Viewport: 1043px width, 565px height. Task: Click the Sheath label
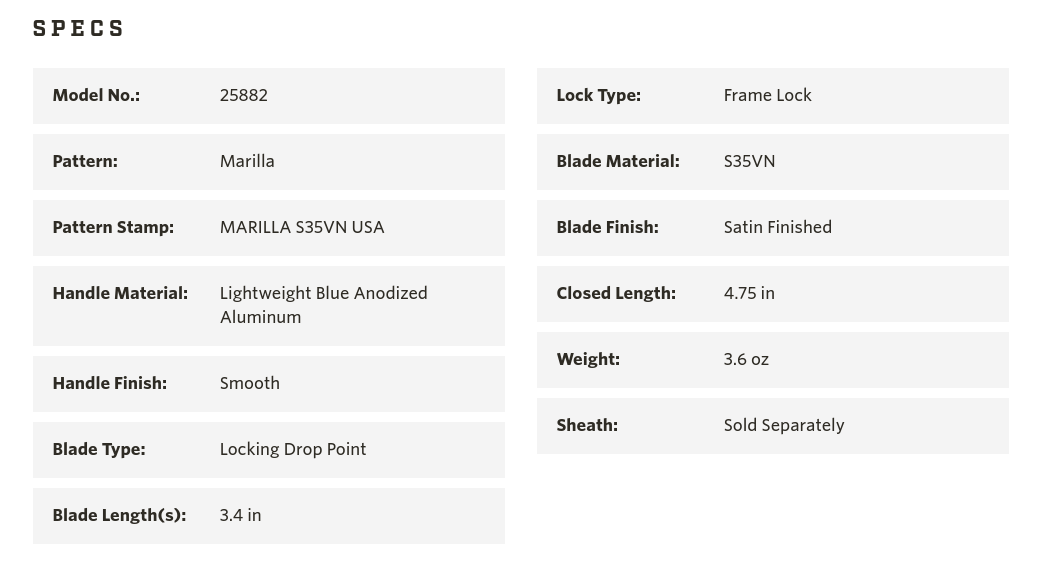click(587, 425)
